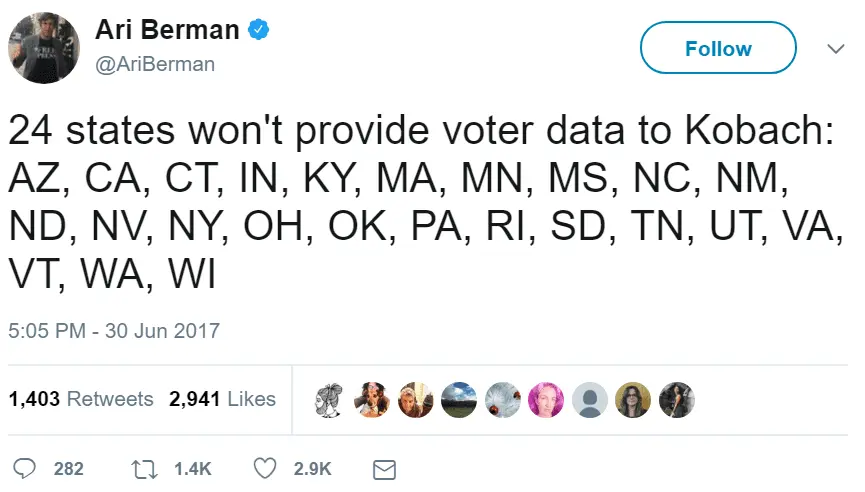Viewport: 865px width, 492px height.
Task: Like the tweet with the heart icon
Action: 264,468
